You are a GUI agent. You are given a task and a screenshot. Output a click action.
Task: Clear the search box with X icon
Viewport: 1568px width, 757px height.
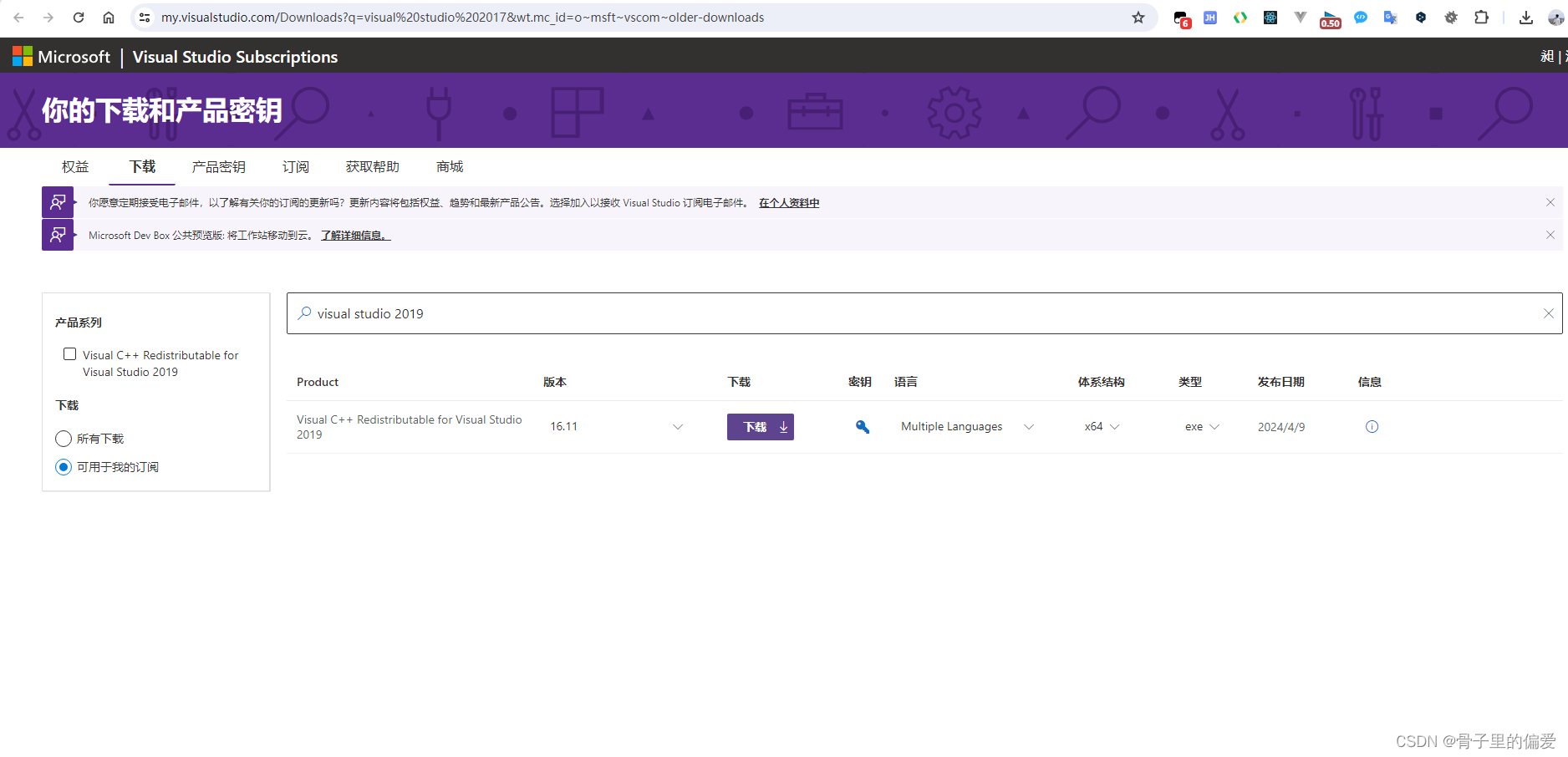(1548, 313)
